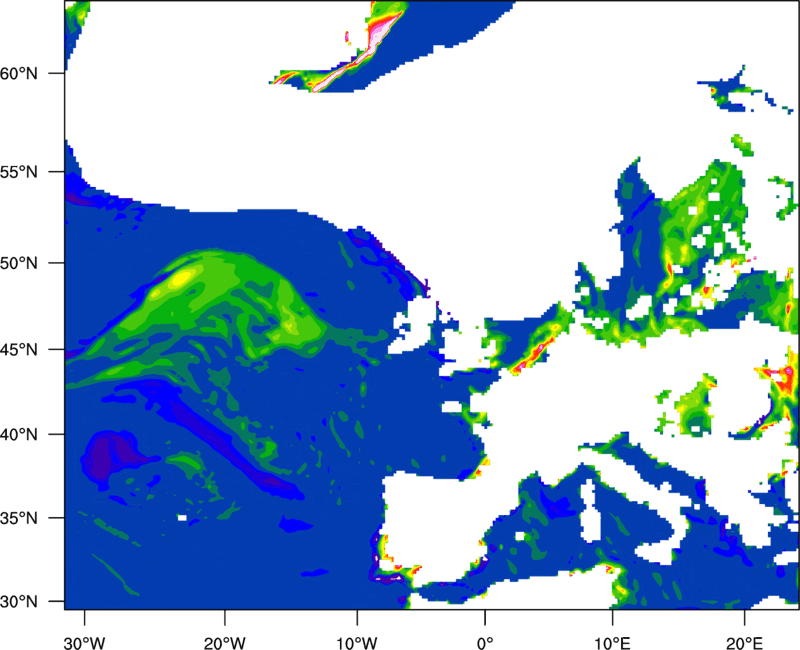Click the 0° longitude label
Image resolution: width=800 pixels, height=650 pixels.
pyautogui.click(x=485, y=643)
